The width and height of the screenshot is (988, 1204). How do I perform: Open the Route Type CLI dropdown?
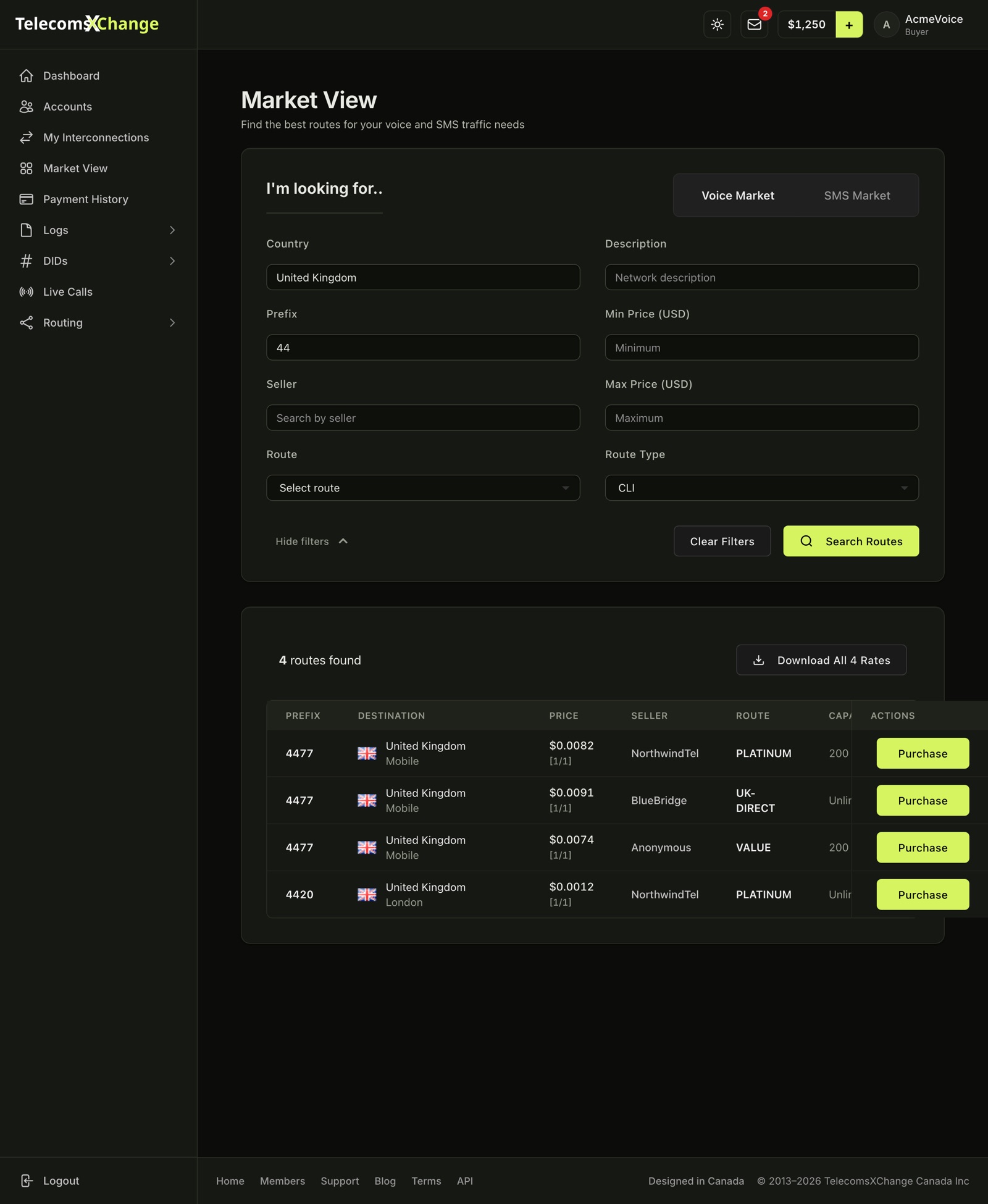(x=761, y=488)
